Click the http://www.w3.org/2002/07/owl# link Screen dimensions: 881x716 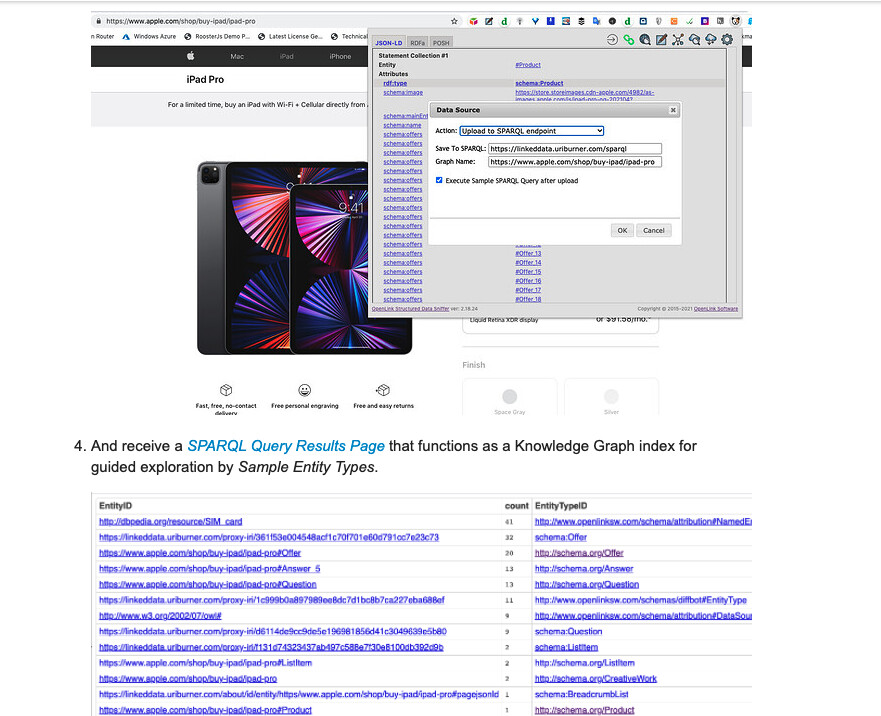(x=160, y=616)
